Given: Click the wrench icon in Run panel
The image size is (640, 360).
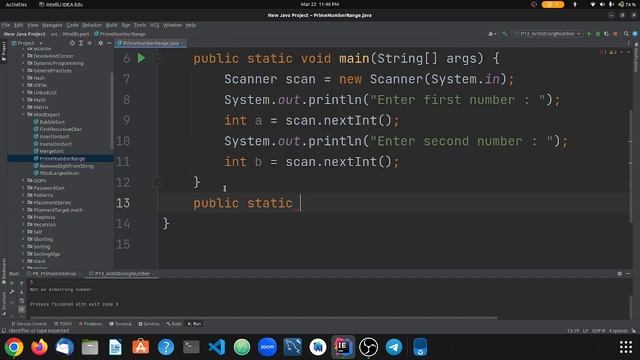Looking at the screenshot, I should point(12,292).
